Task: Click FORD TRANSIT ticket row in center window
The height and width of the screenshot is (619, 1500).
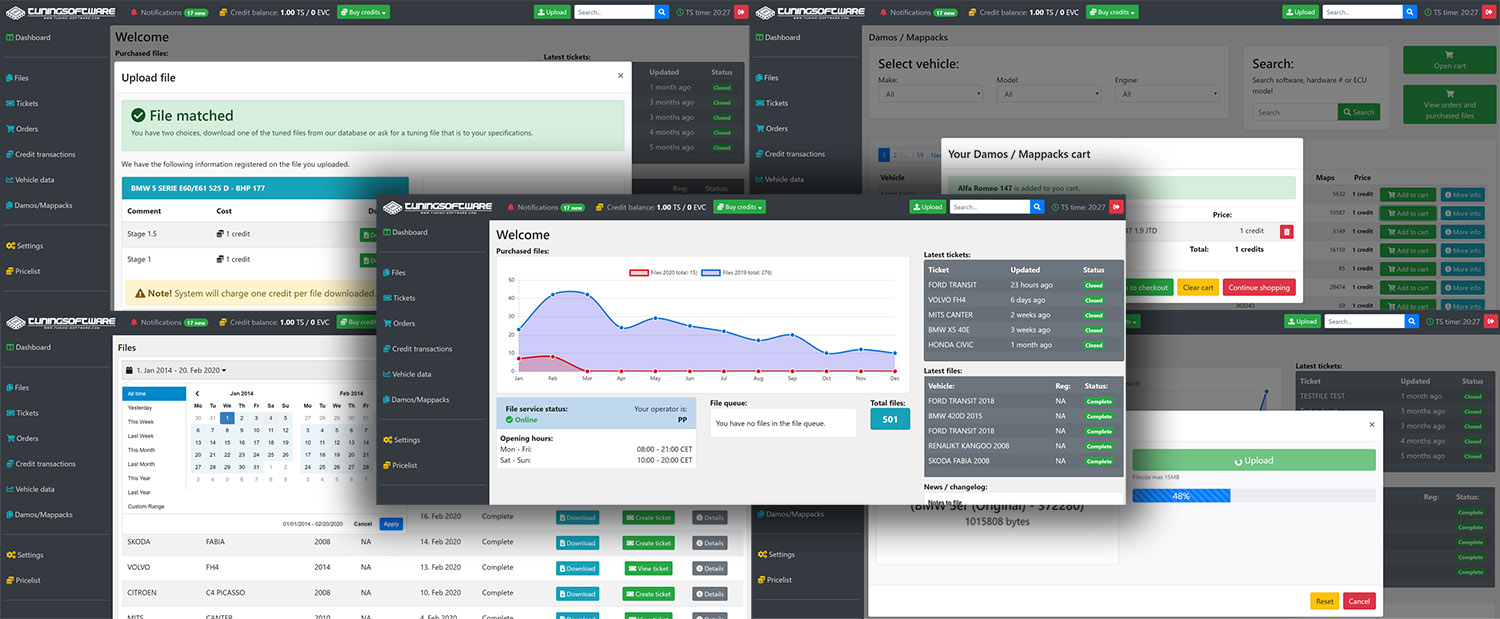Action: [x=1023, y=285]
